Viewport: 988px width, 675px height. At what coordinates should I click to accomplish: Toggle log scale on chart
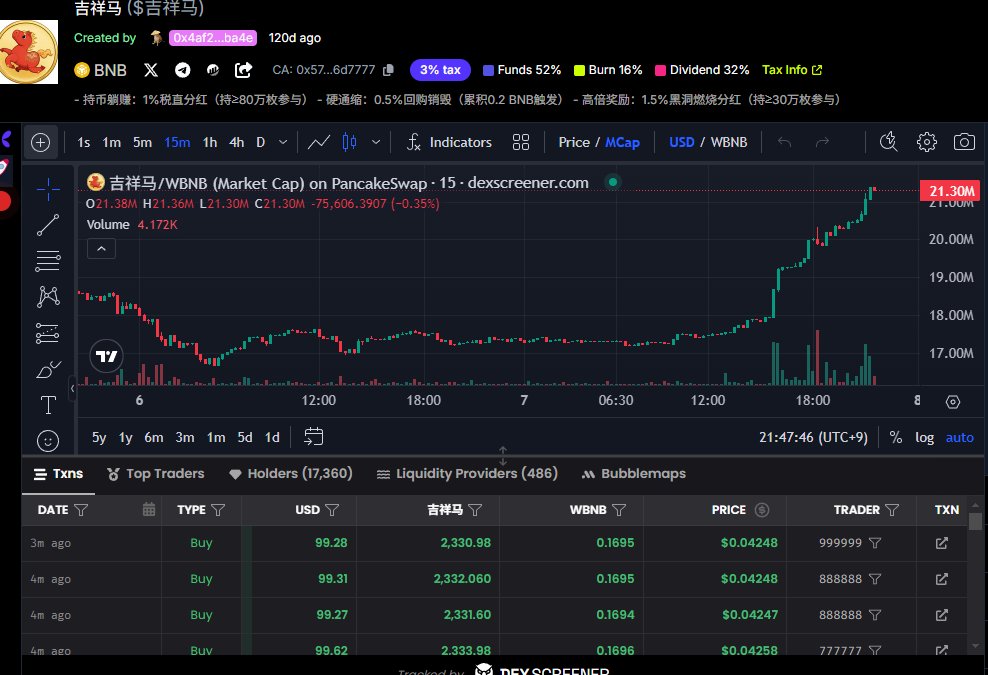(x=924, y=437)
